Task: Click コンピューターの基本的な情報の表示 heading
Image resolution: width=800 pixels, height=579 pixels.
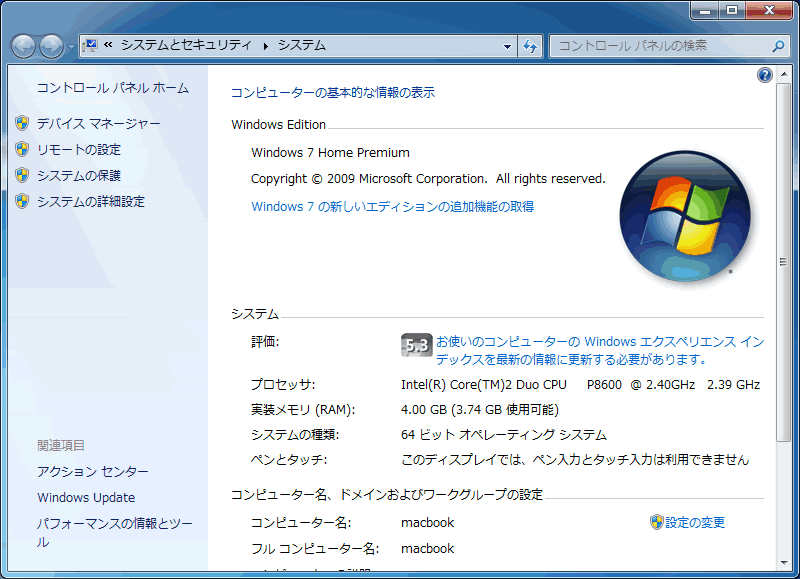Action: click(333, 92)
